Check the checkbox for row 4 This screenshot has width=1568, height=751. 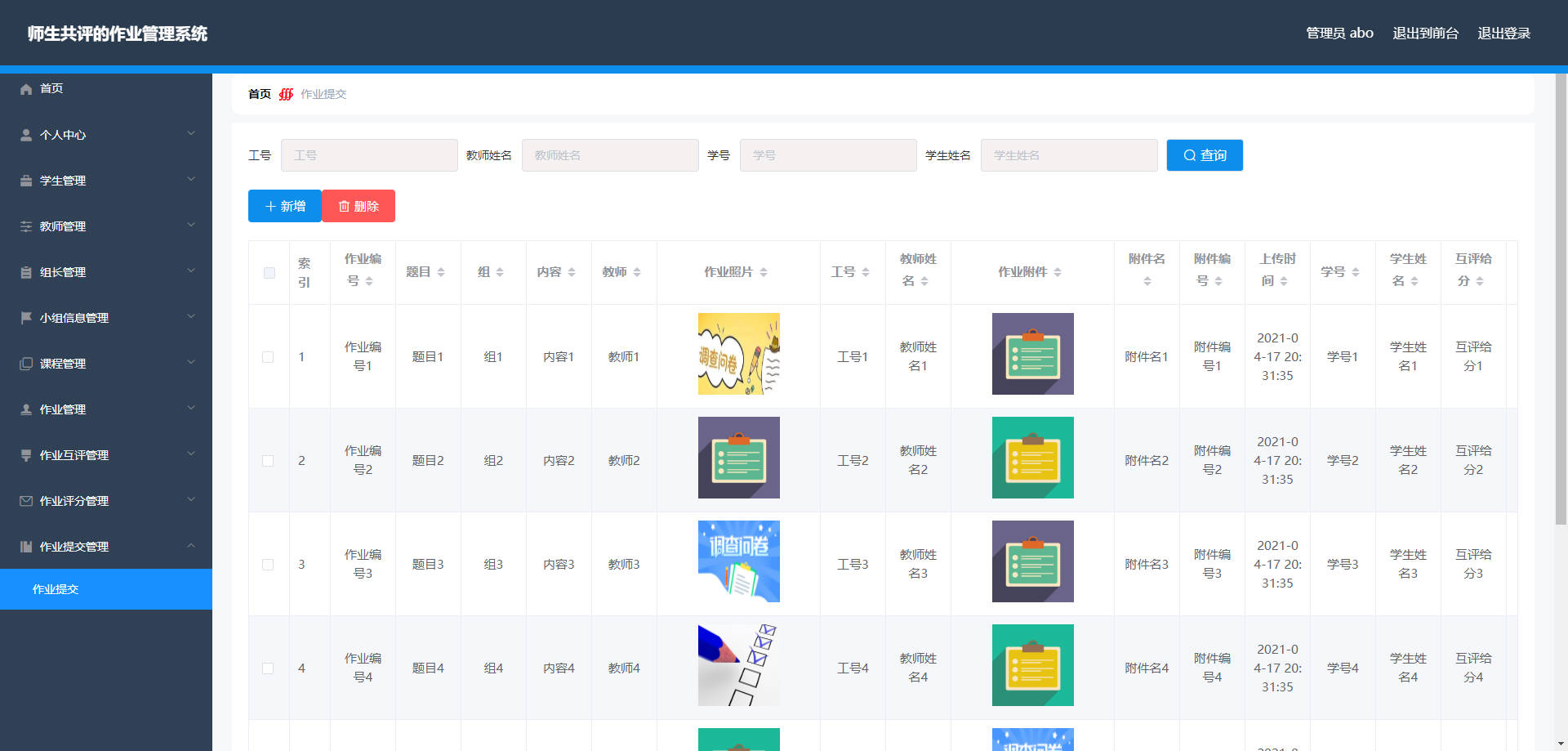tap(268, 668)
